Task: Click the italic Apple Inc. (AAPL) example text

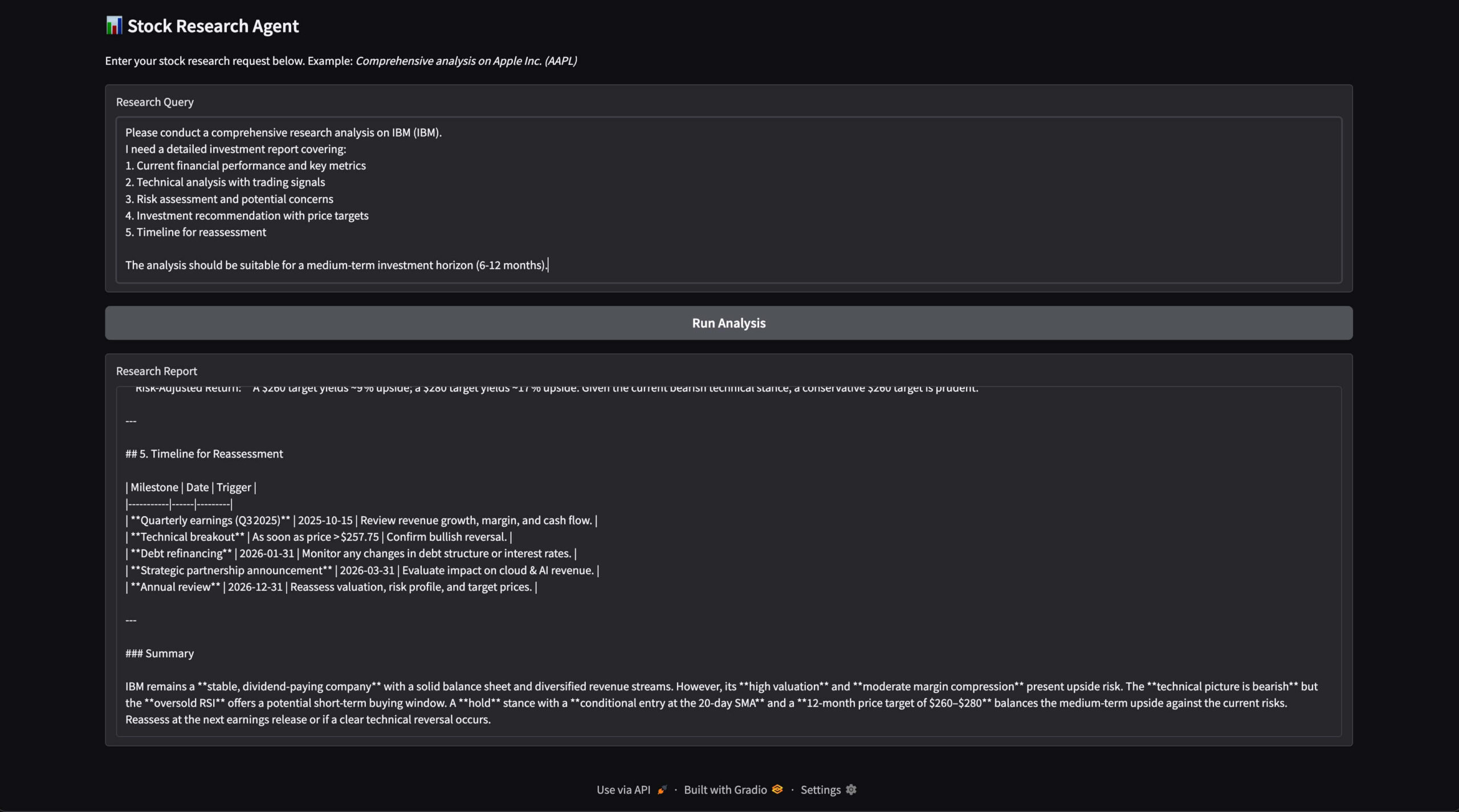Action: (x=535, y=61)
